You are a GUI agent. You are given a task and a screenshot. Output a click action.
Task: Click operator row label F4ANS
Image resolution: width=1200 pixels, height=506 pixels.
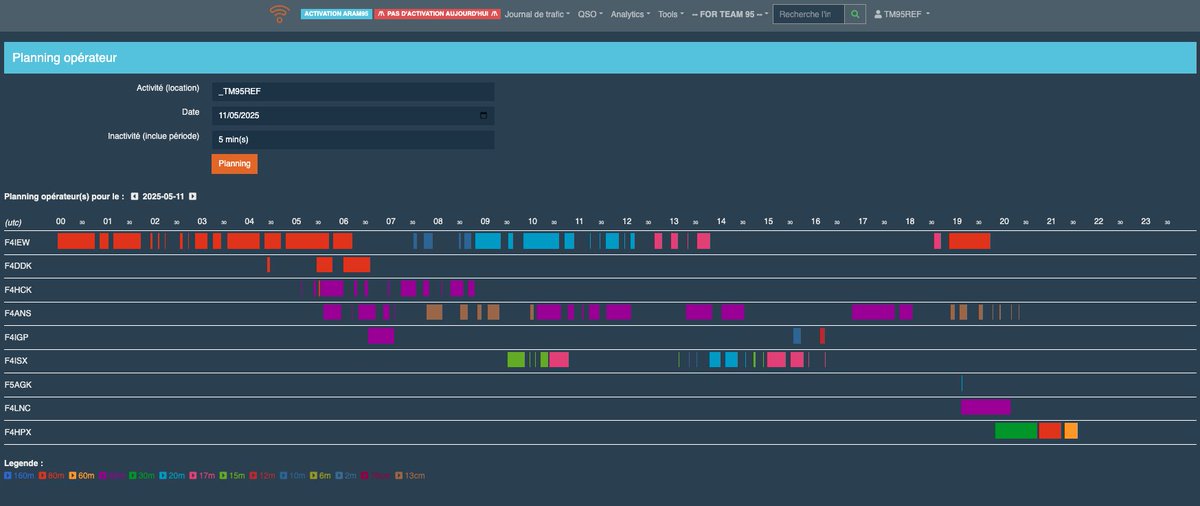18,313
